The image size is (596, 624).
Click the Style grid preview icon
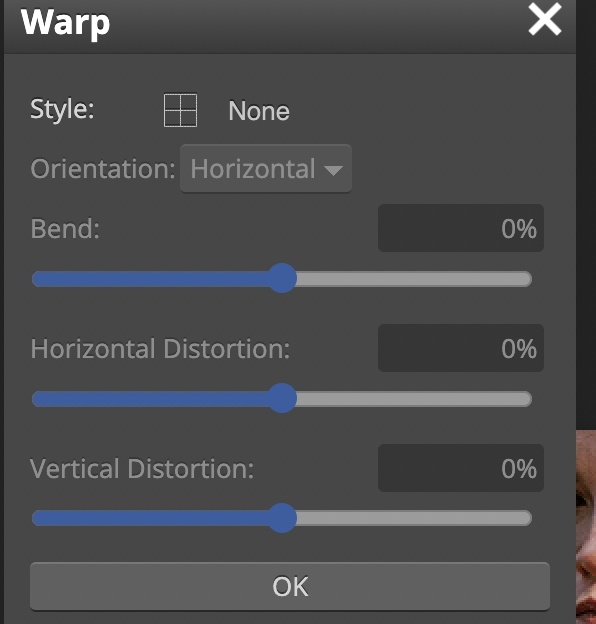click(180, 110)
